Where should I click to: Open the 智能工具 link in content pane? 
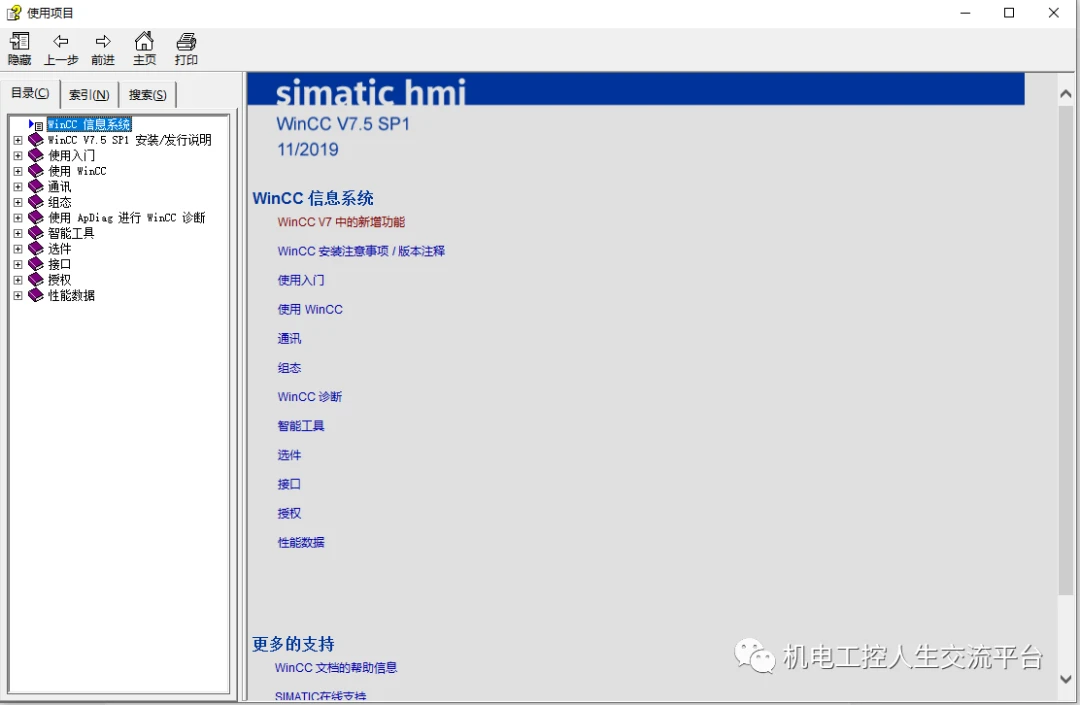(x=301, y=426)
